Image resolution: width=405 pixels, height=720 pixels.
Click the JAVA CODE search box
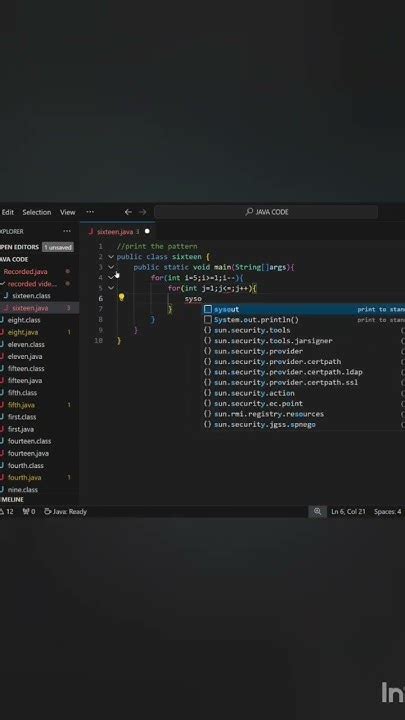(266, 212)
